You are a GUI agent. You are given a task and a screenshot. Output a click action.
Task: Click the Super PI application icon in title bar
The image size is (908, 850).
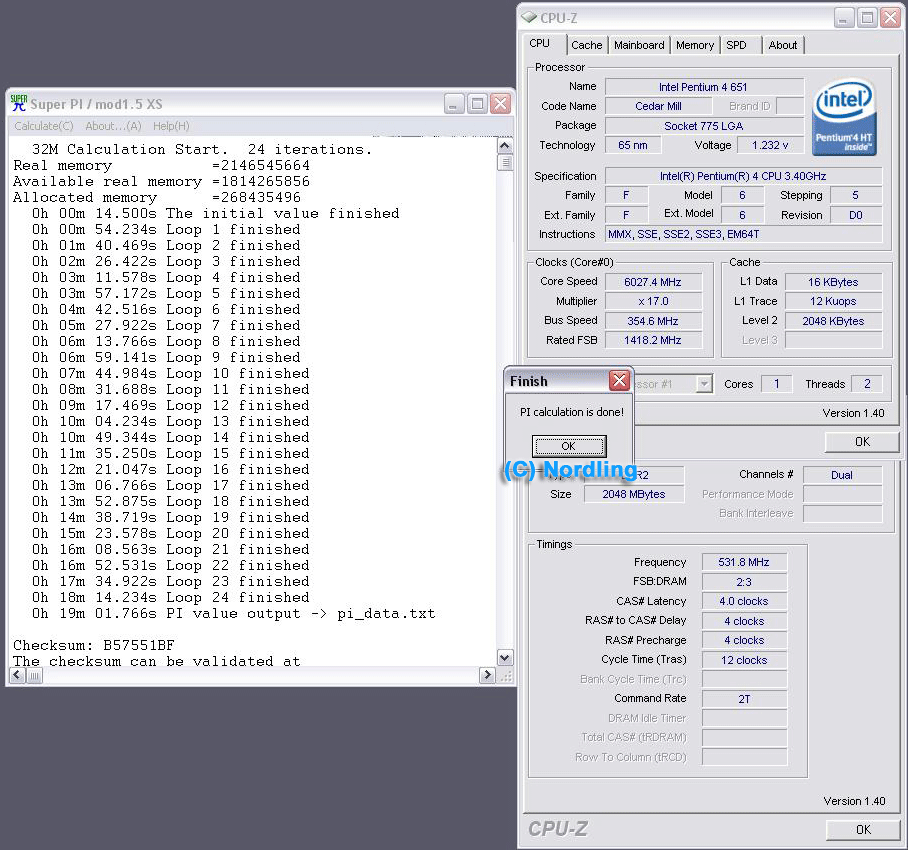click(x=19, y=103)
